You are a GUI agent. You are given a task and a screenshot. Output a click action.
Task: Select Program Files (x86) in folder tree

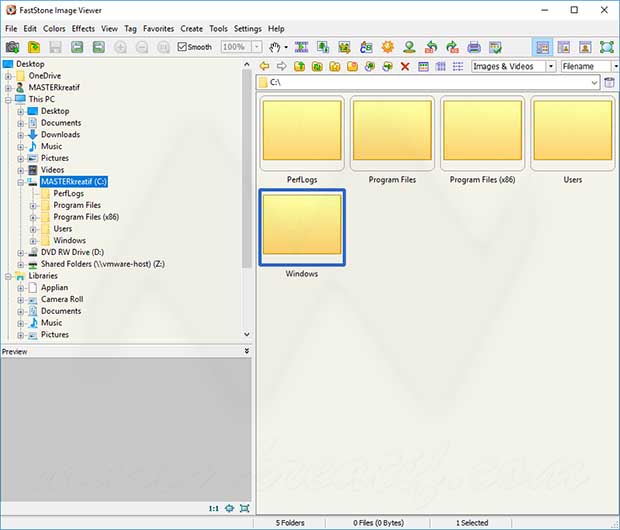pyautogui.click(x=86, y=217)
